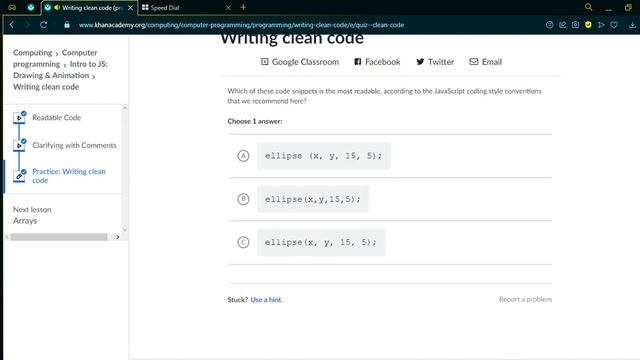Go back with the back arrow
The width and height of the screenshot is (640, 360).
(x=12, y=24)
